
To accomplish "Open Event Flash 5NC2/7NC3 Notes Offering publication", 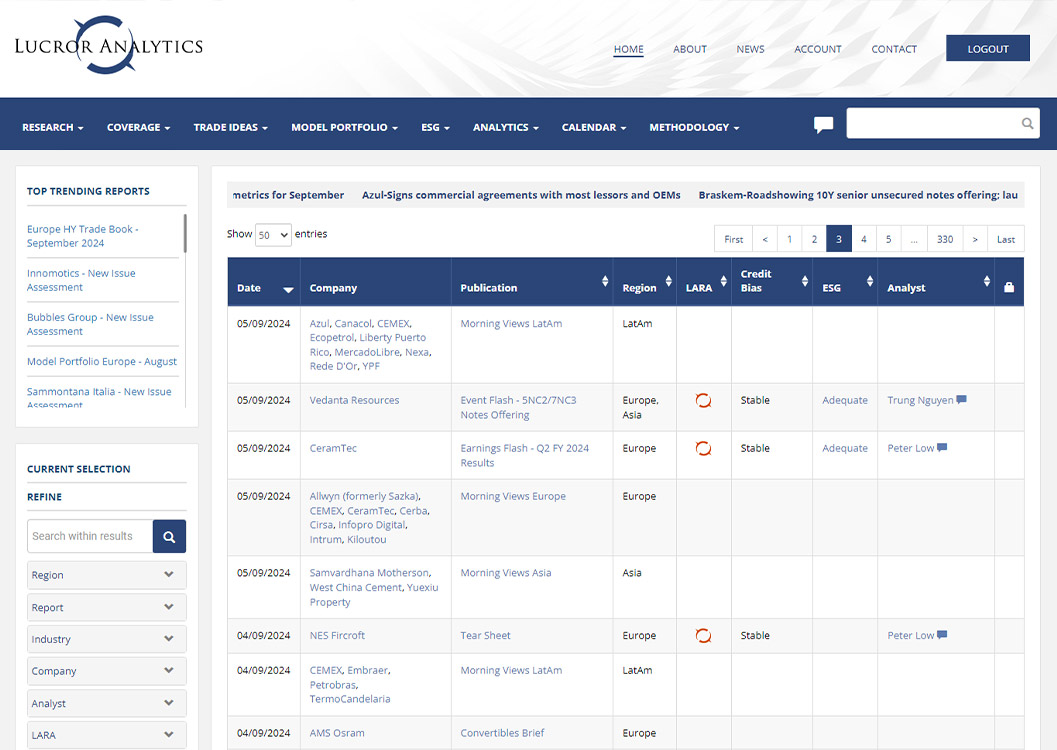I will pos(518,408).
